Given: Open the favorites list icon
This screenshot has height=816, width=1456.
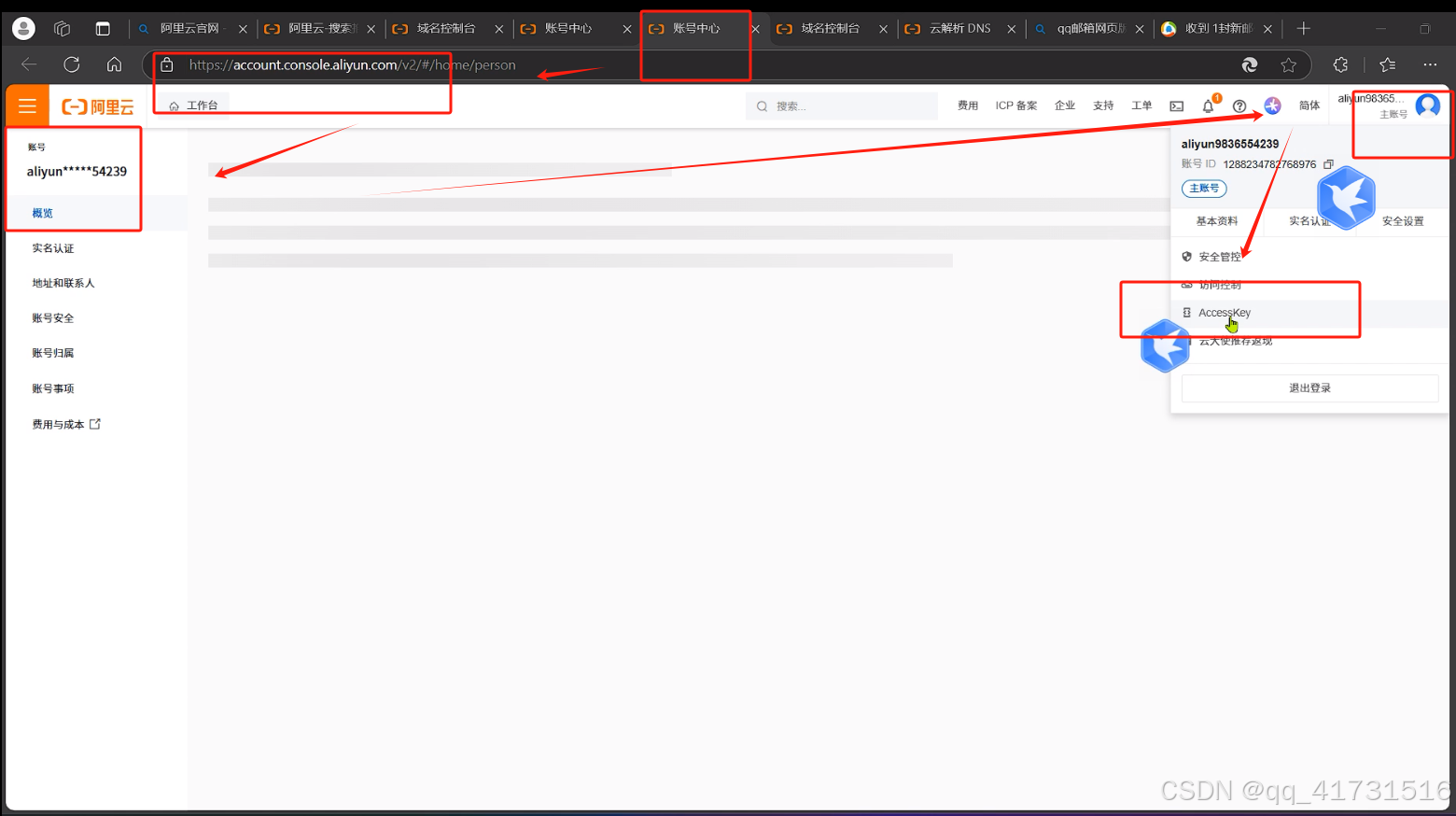Looking at the screenshot, I should (1388, 64).
